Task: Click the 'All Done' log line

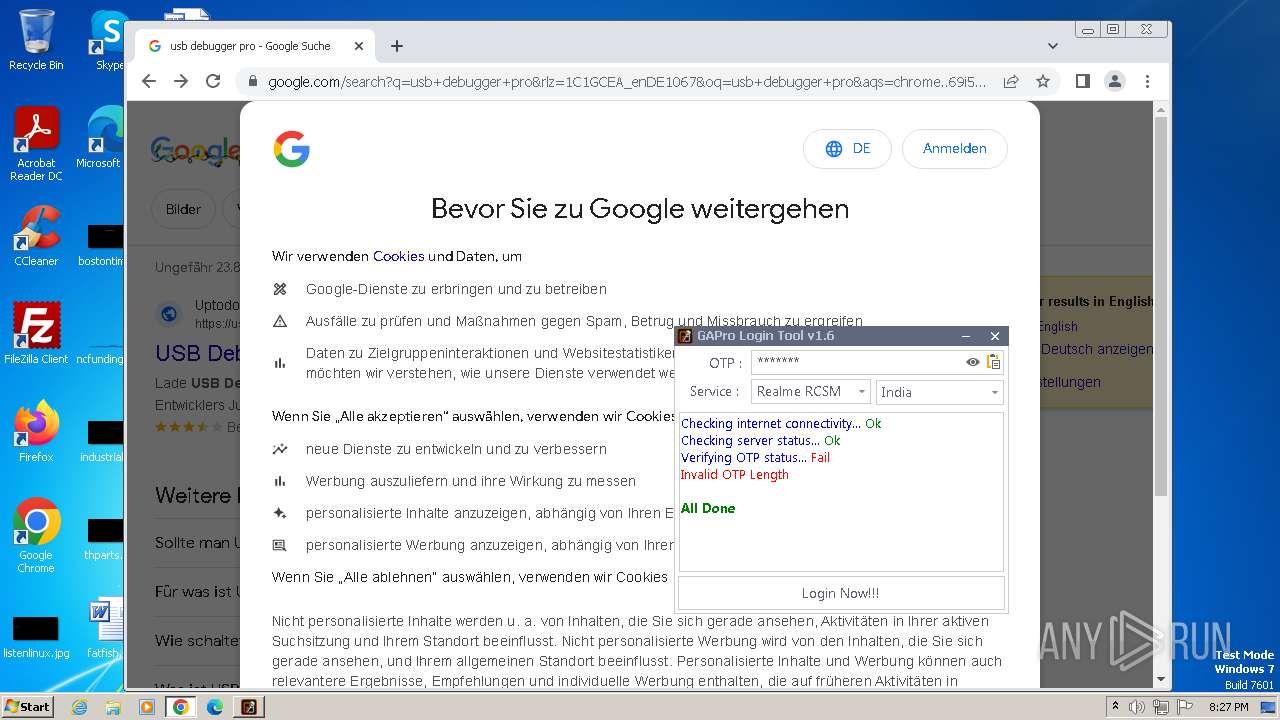Action: 708,509
